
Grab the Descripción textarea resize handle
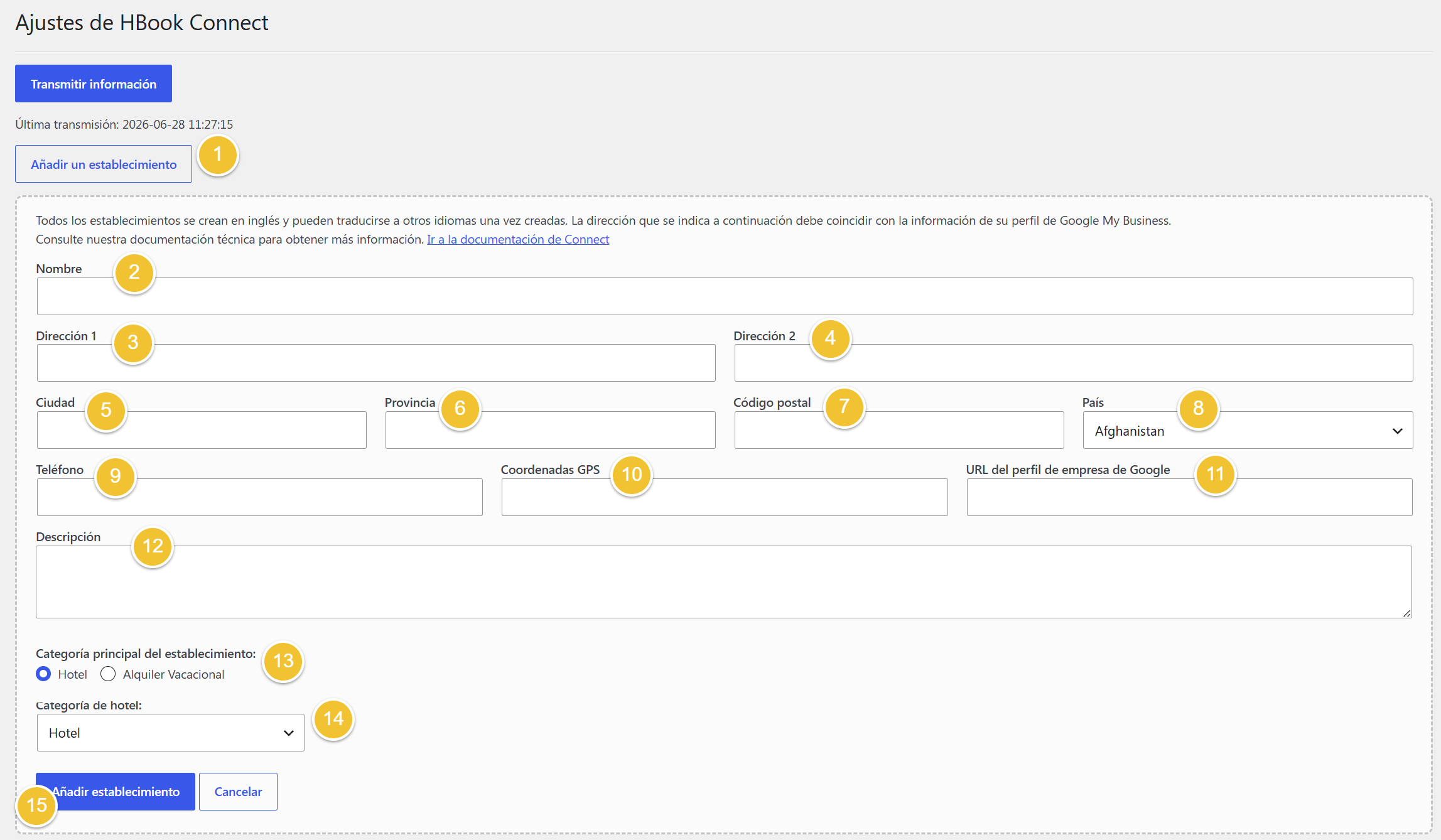point(1406,613)
